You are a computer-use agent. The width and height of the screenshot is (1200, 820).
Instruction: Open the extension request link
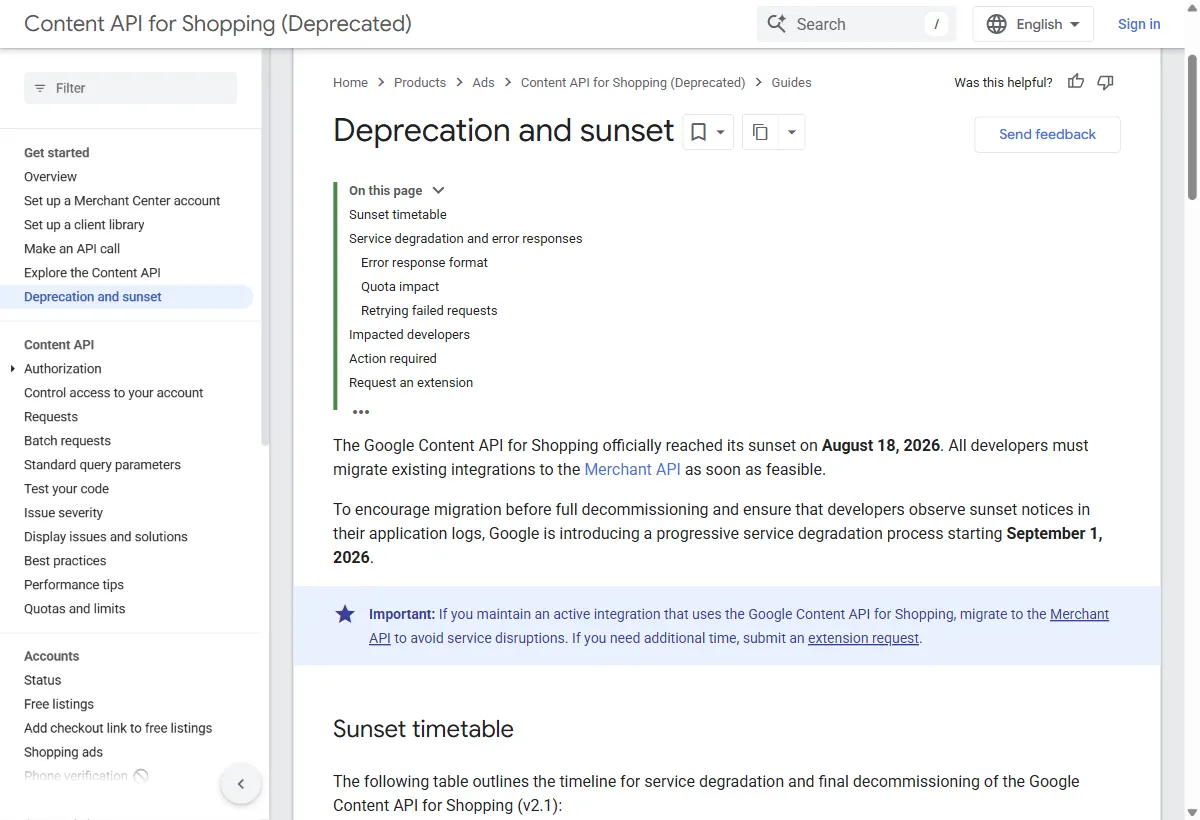tap(863, 638)
